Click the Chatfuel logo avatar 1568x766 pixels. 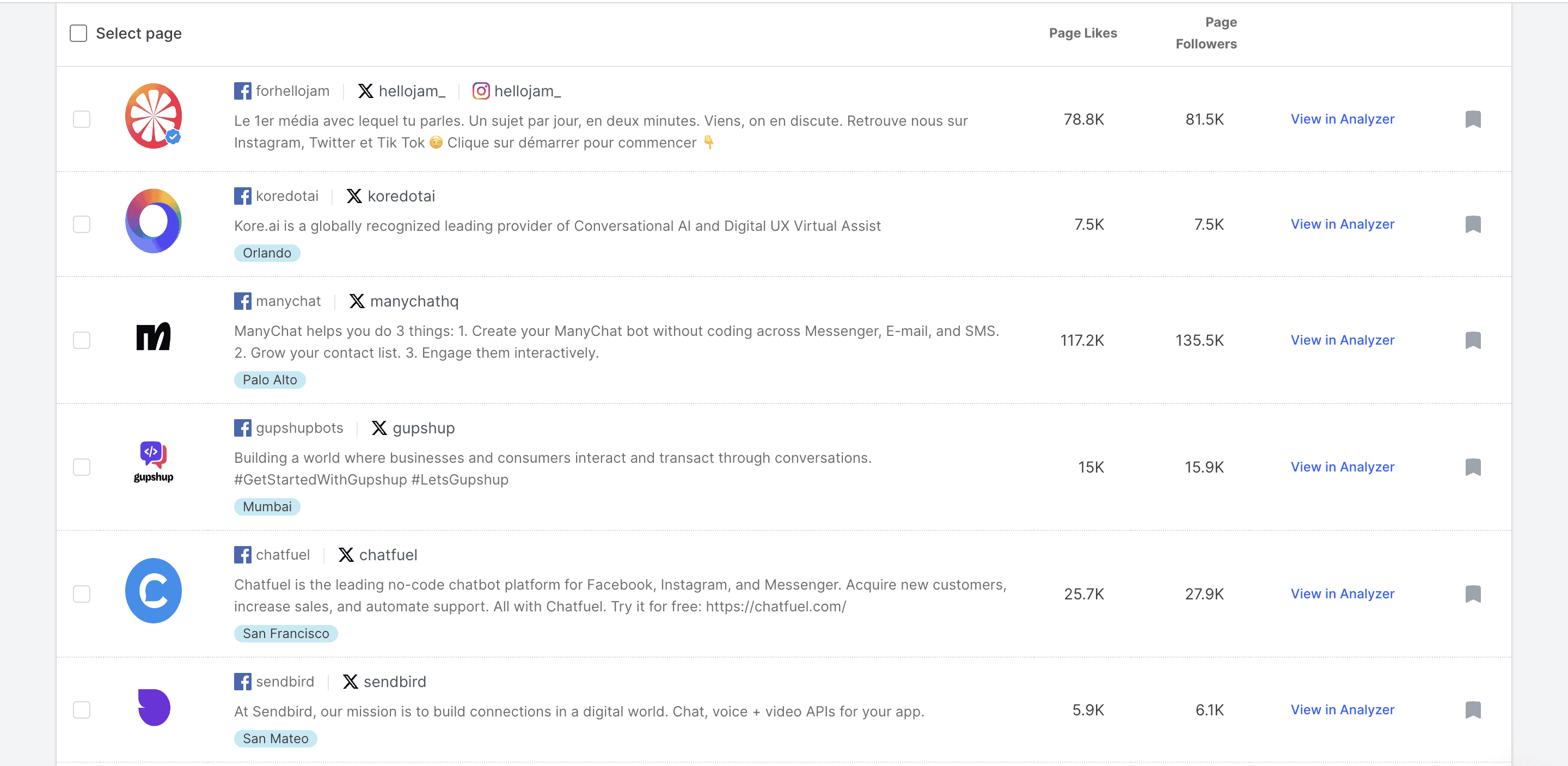[x=153, y=590]
